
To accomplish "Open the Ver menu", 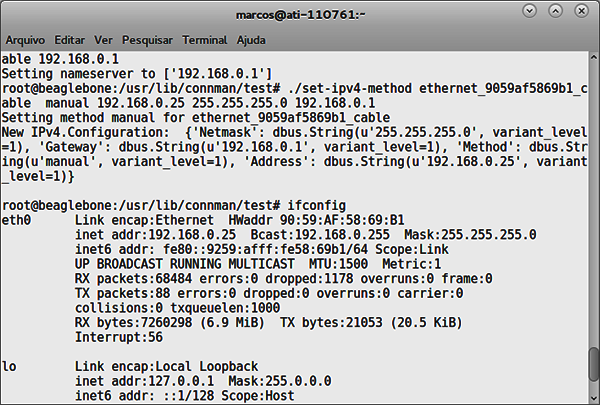I will pyautogui.click(x=103, y=40).
